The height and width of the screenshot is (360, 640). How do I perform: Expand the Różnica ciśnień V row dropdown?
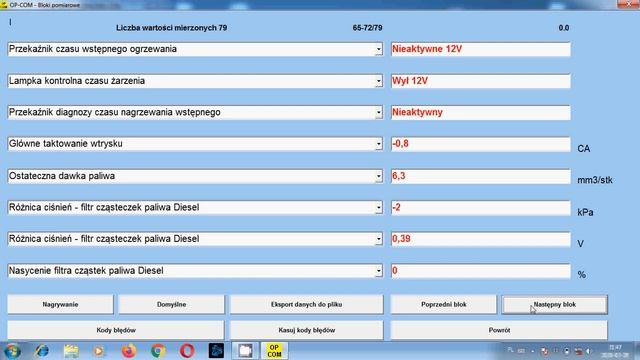tap(379, 239)
